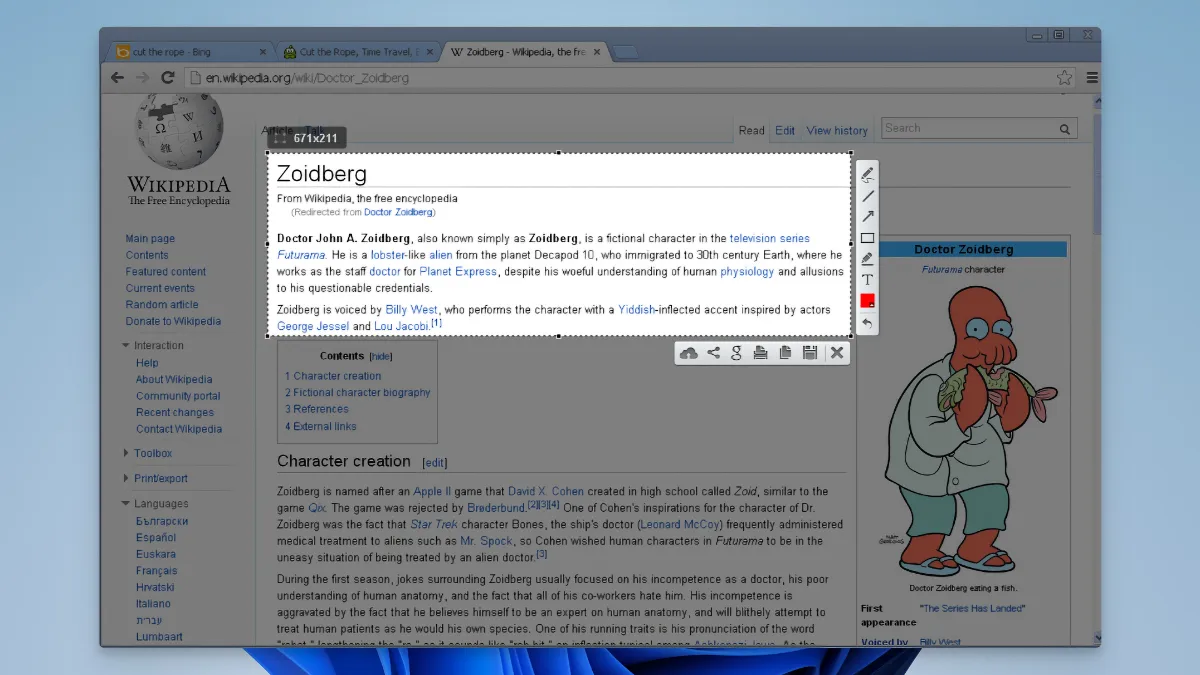Switch to the 'cut the rope - Bing' tab

[x=185, y=52]
